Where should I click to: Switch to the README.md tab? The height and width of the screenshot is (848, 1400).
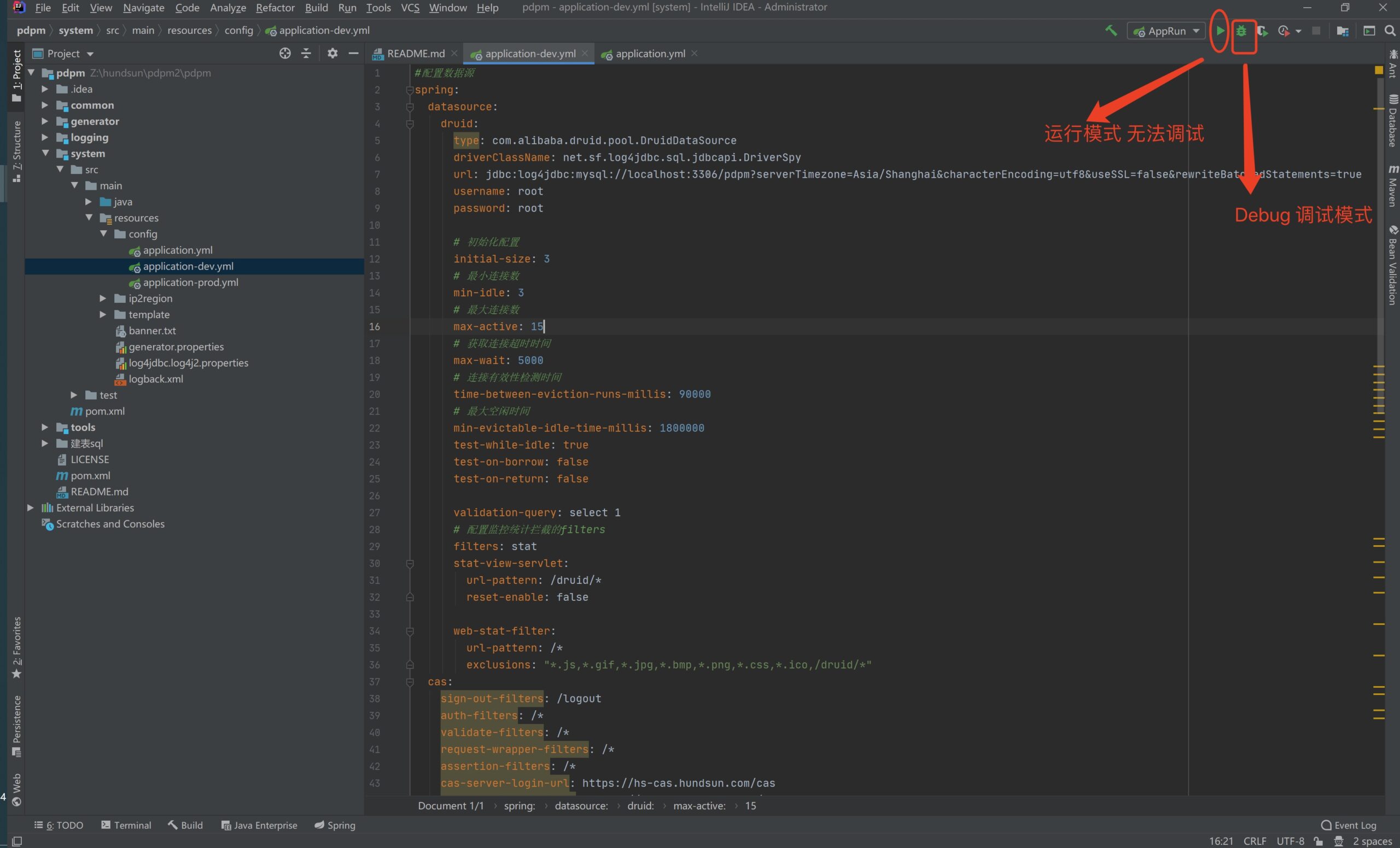pos(415,54)
